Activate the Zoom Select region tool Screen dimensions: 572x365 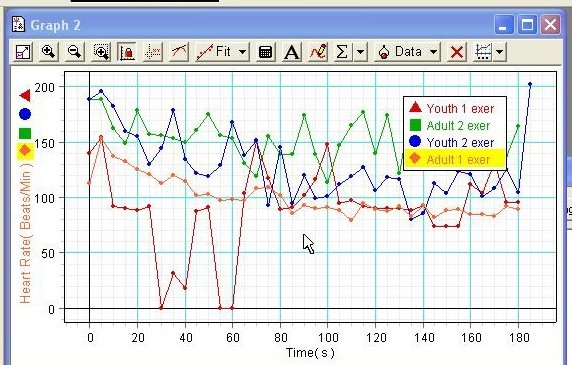pyautogui.click(x=101, y=52)
